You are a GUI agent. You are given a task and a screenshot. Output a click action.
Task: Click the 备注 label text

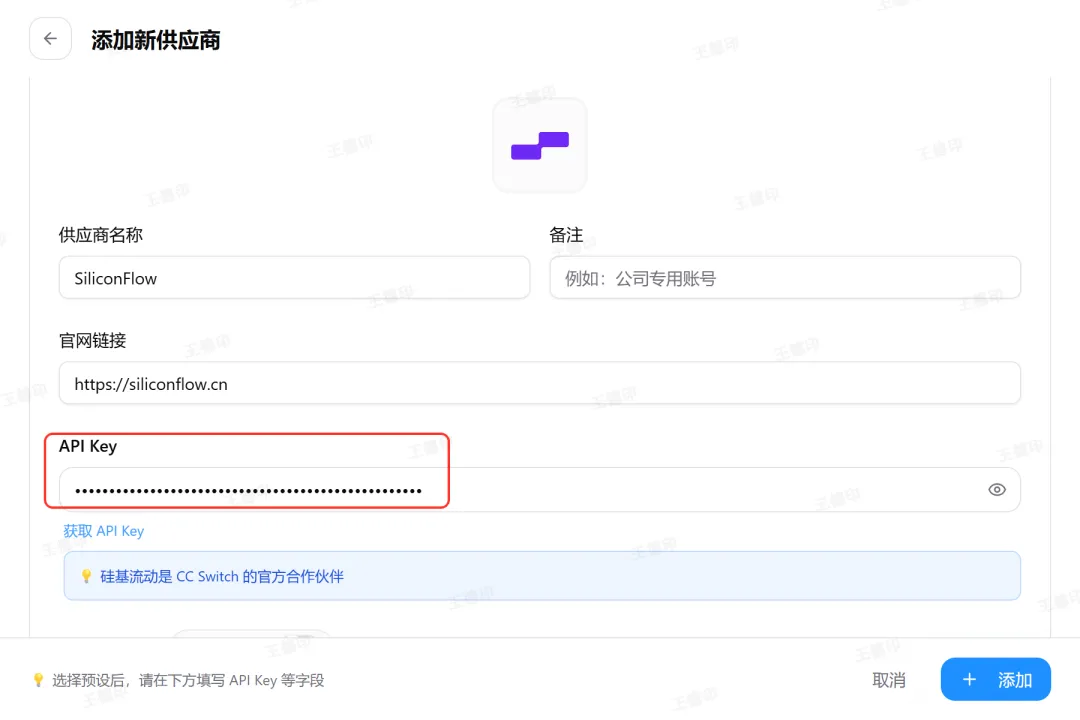(x=566, y=235)
